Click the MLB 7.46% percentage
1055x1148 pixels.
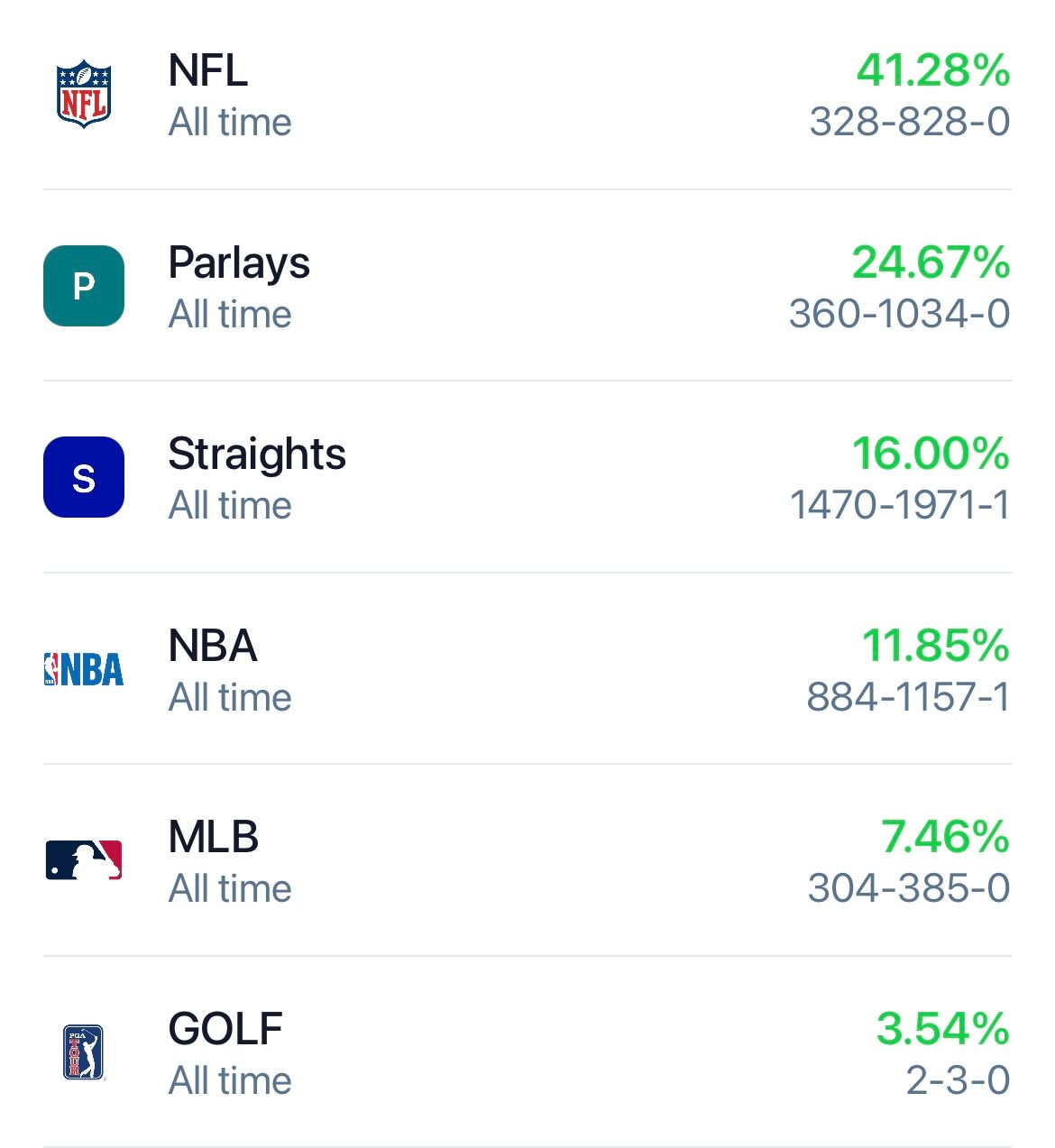945,837
